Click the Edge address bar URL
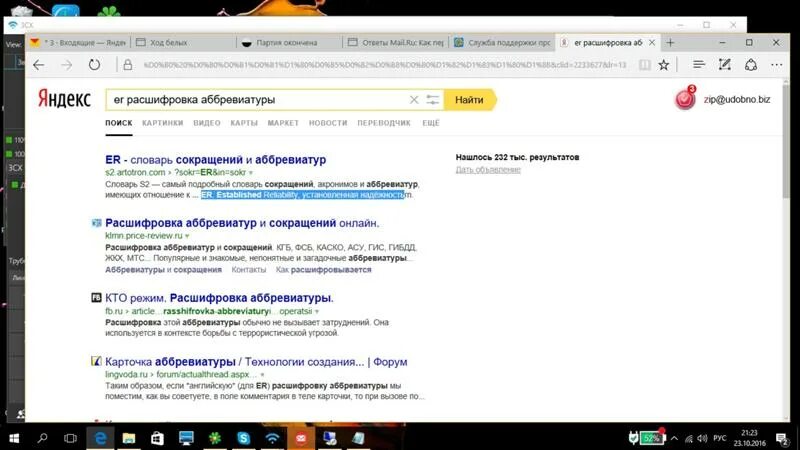 [385, 65]
